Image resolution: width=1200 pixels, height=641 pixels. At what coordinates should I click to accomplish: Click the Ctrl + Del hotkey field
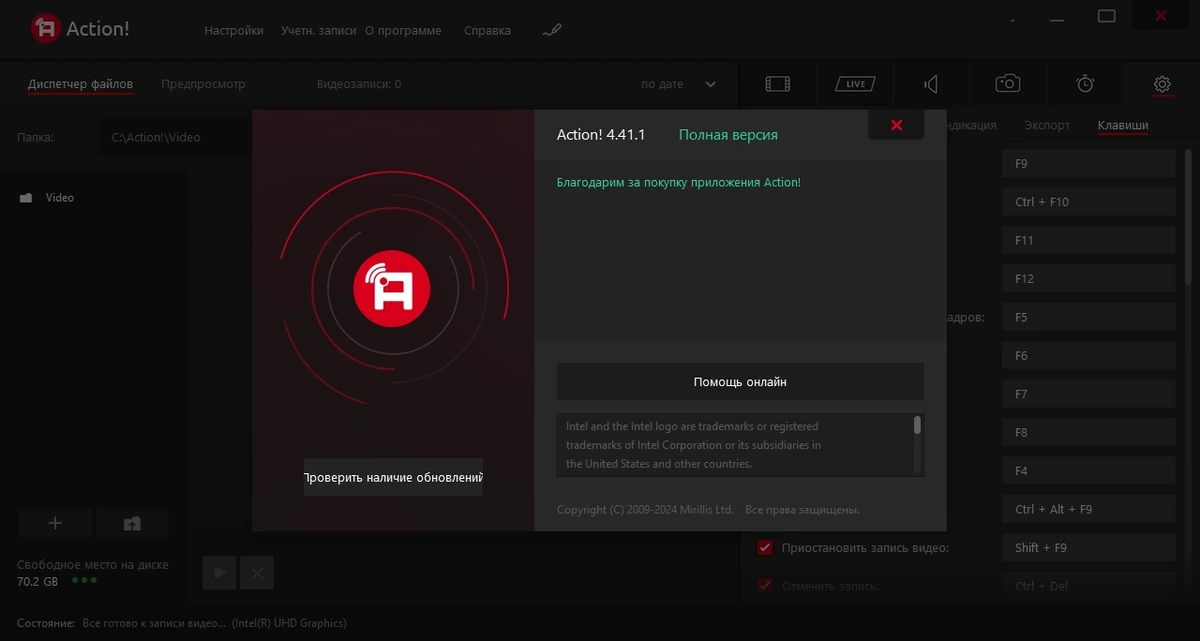(x=1089, y=586)
